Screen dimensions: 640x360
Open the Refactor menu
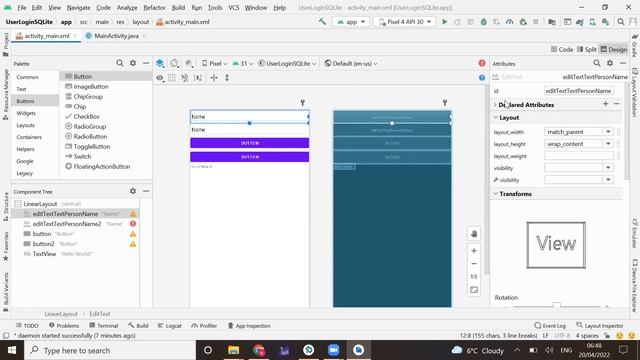[x=154, y=7]
